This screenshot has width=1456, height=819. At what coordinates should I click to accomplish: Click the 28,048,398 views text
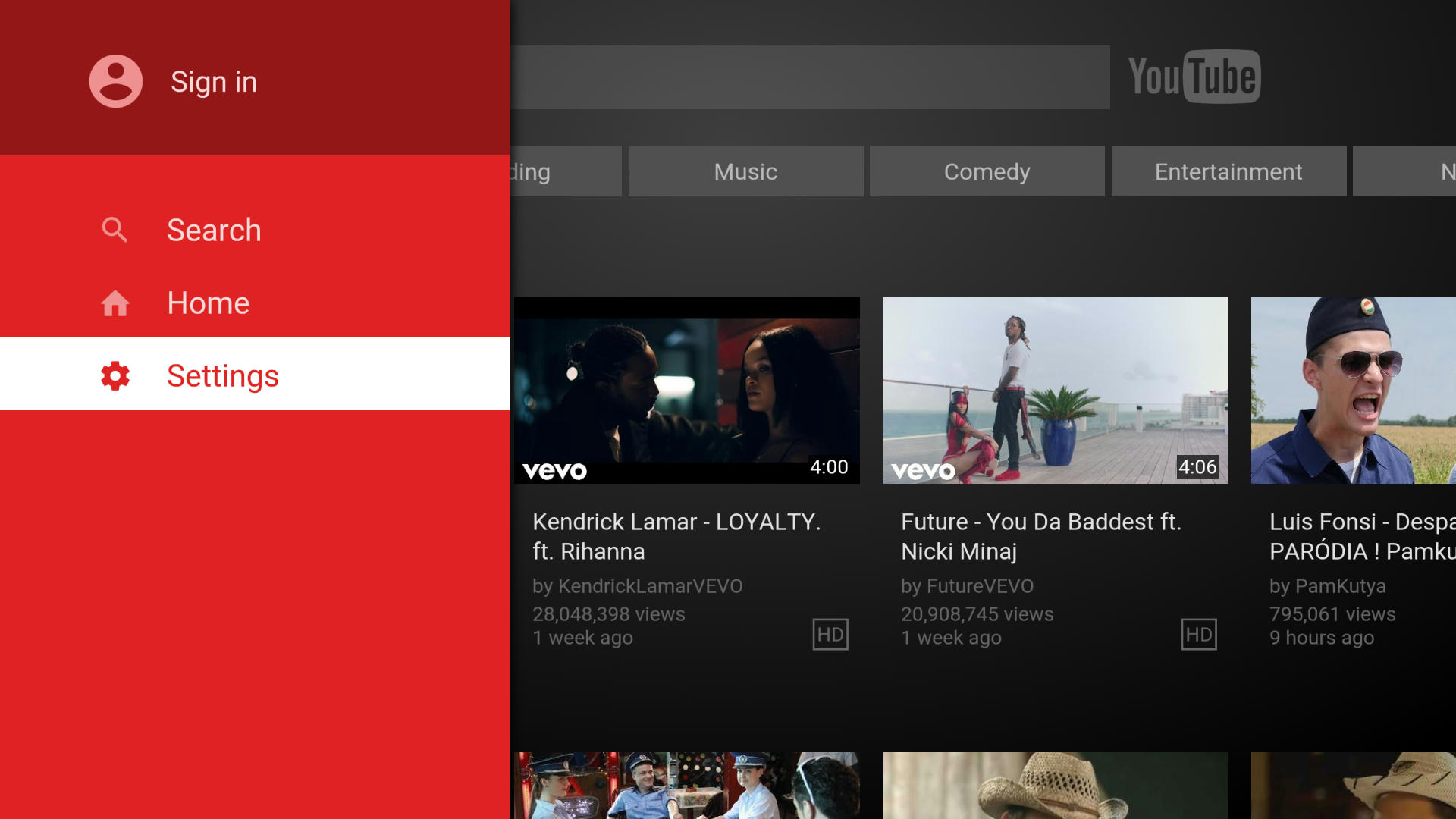(x=608, y=614)
